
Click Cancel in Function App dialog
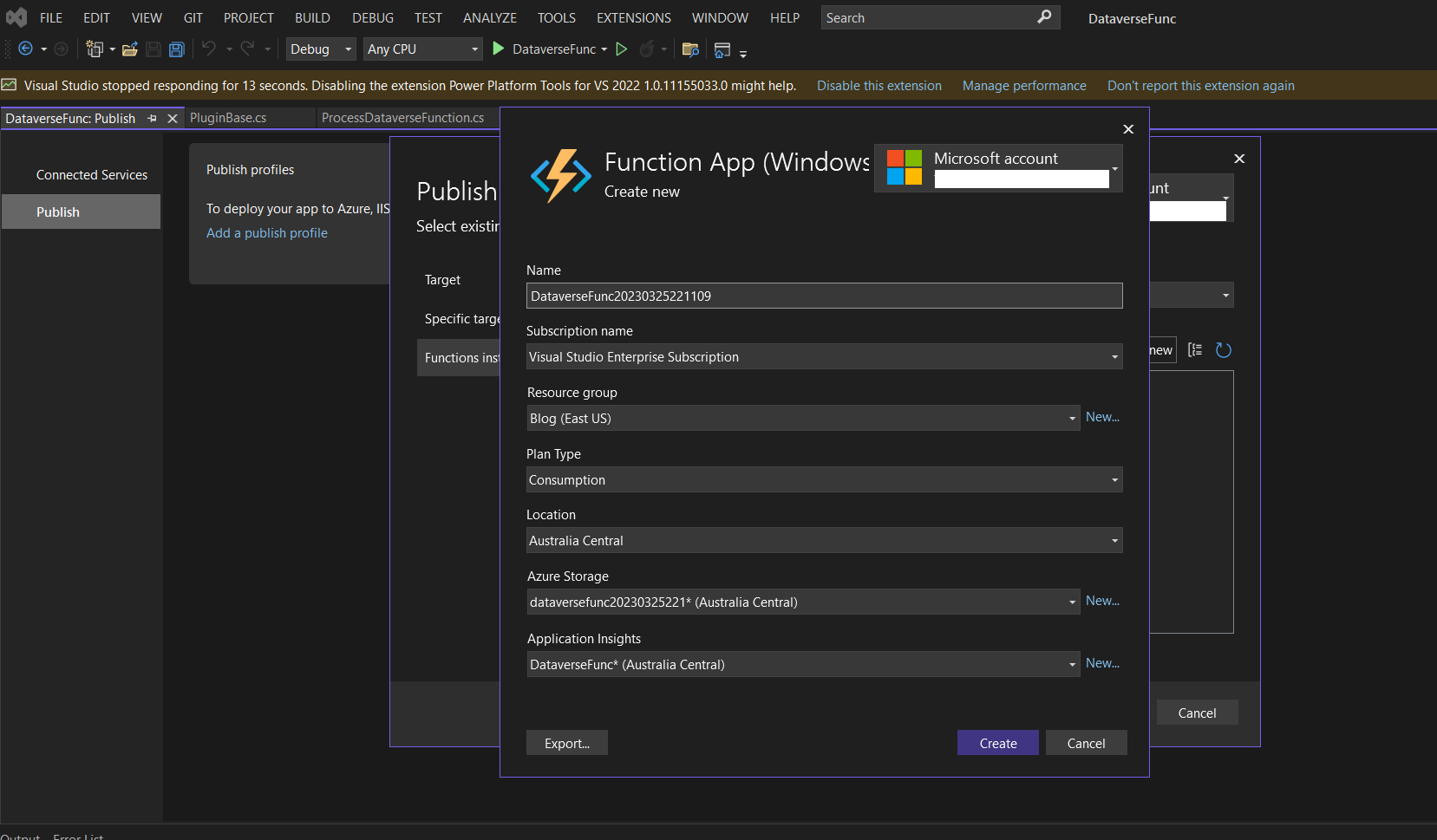coord(1086,743)
